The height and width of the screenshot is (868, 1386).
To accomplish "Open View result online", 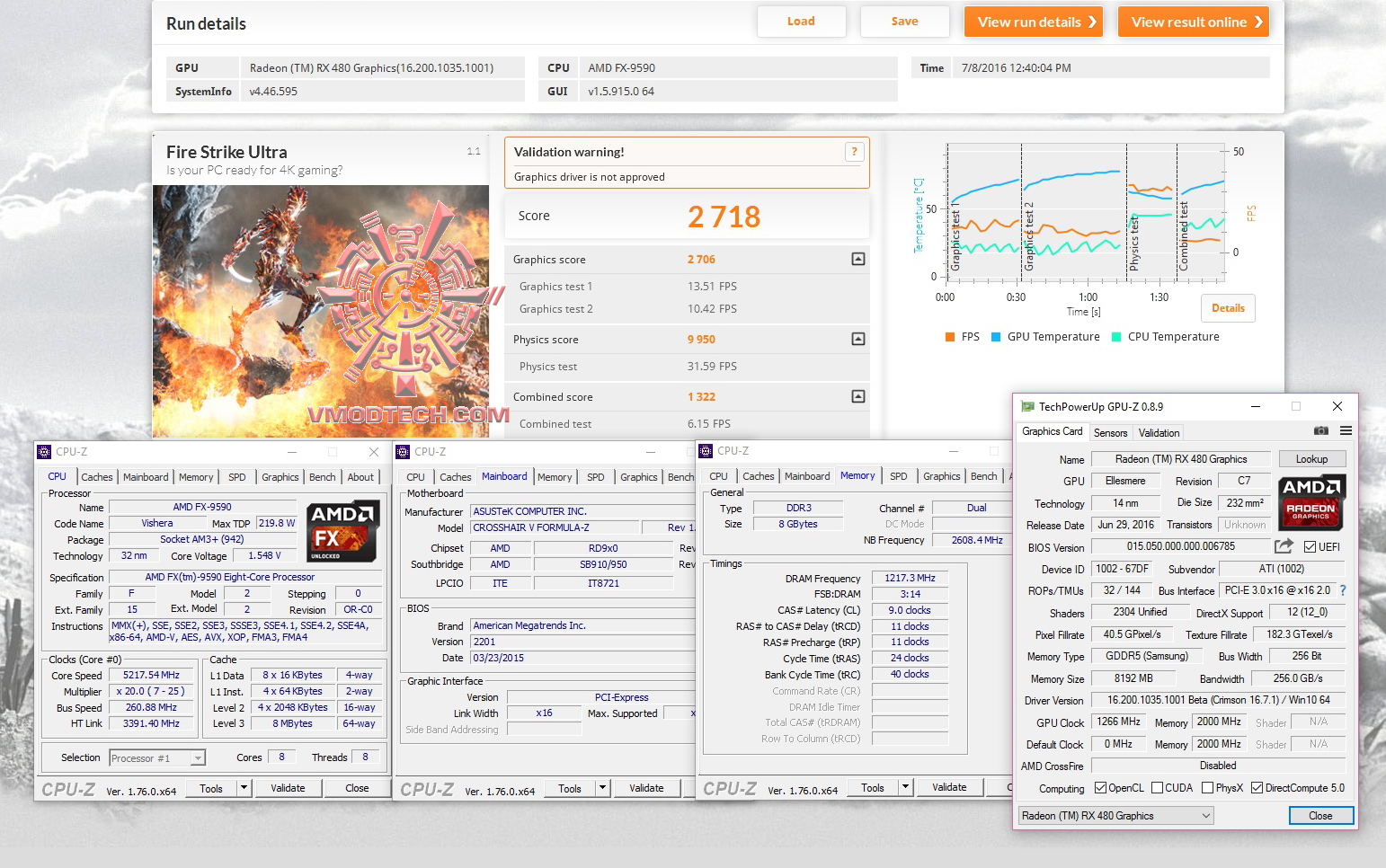I will pos(1194,22).
